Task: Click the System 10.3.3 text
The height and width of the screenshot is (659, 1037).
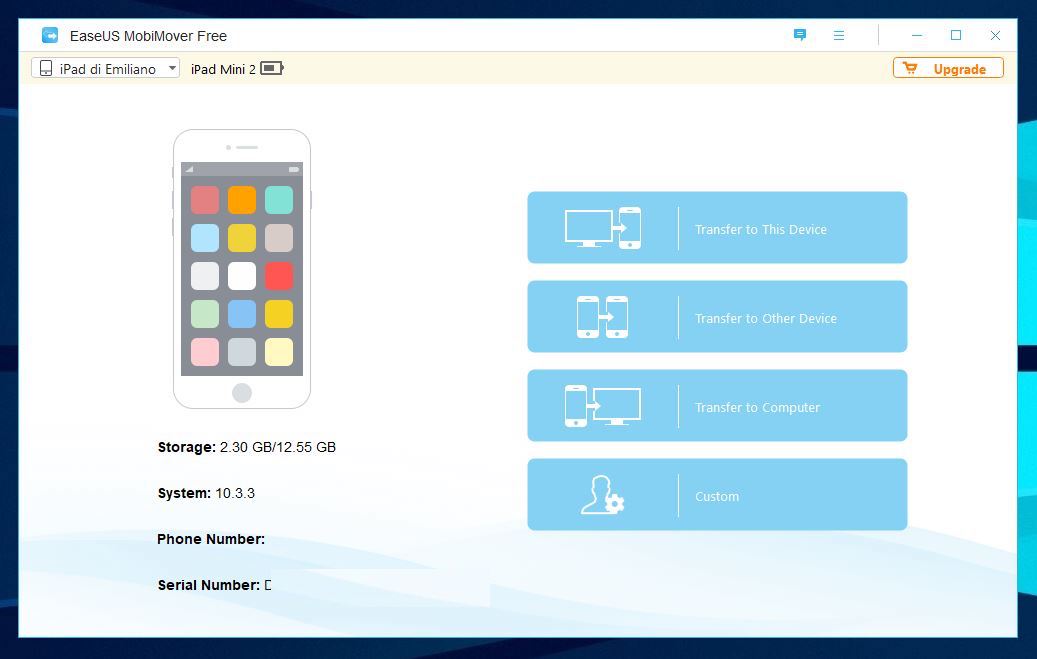Action: [206, 493]
